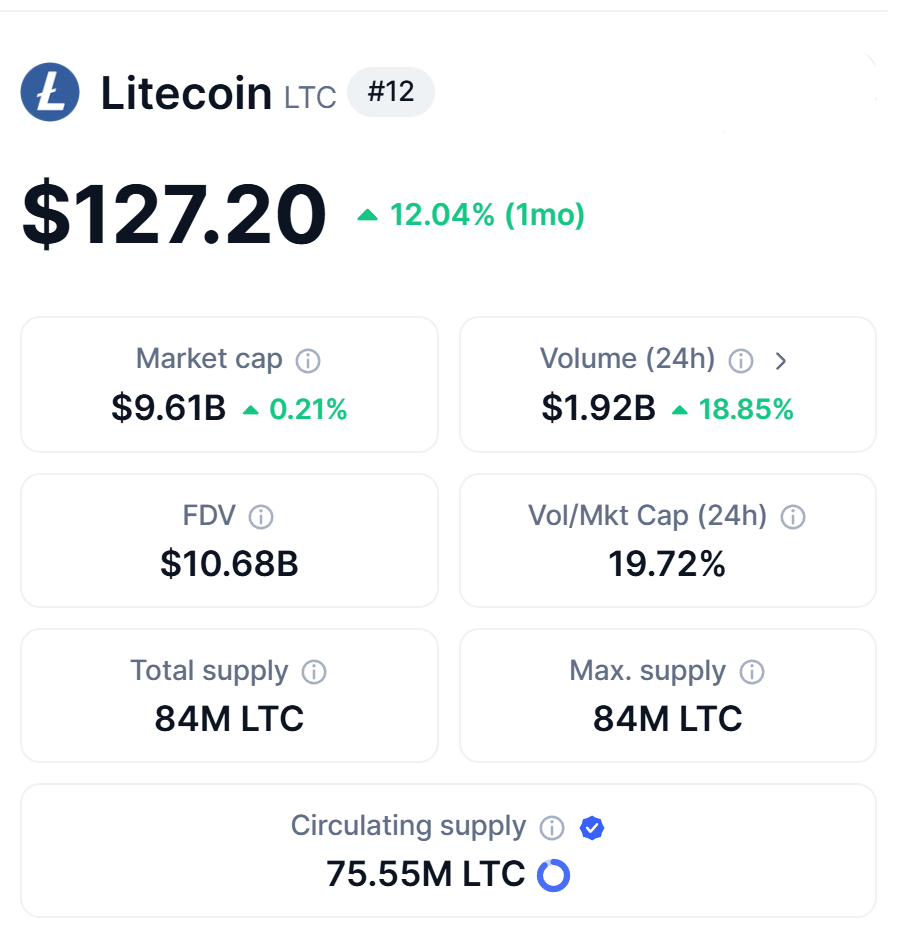Expand Volume (24h) details chevron
This screenshot has width=912, height=942.
781,361
